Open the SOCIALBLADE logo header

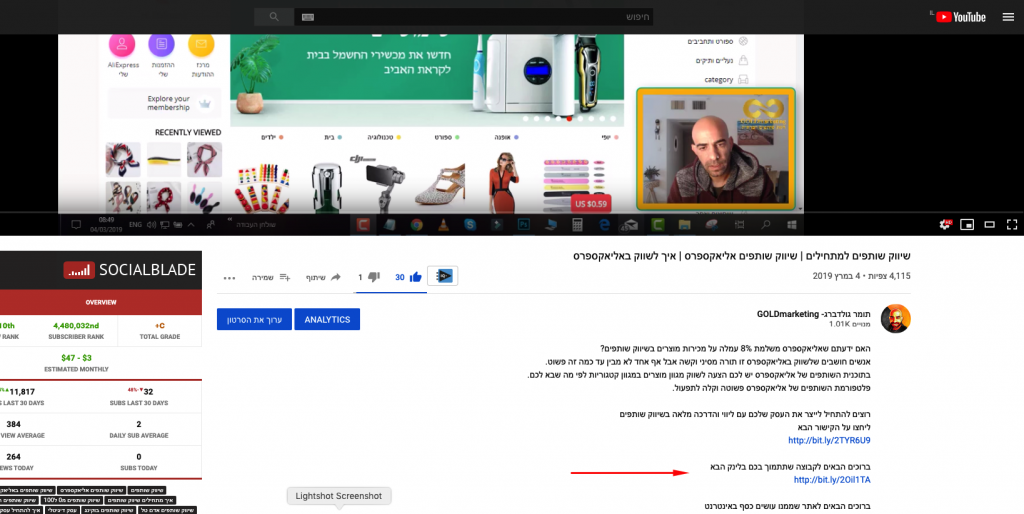(x=129, y=270)
